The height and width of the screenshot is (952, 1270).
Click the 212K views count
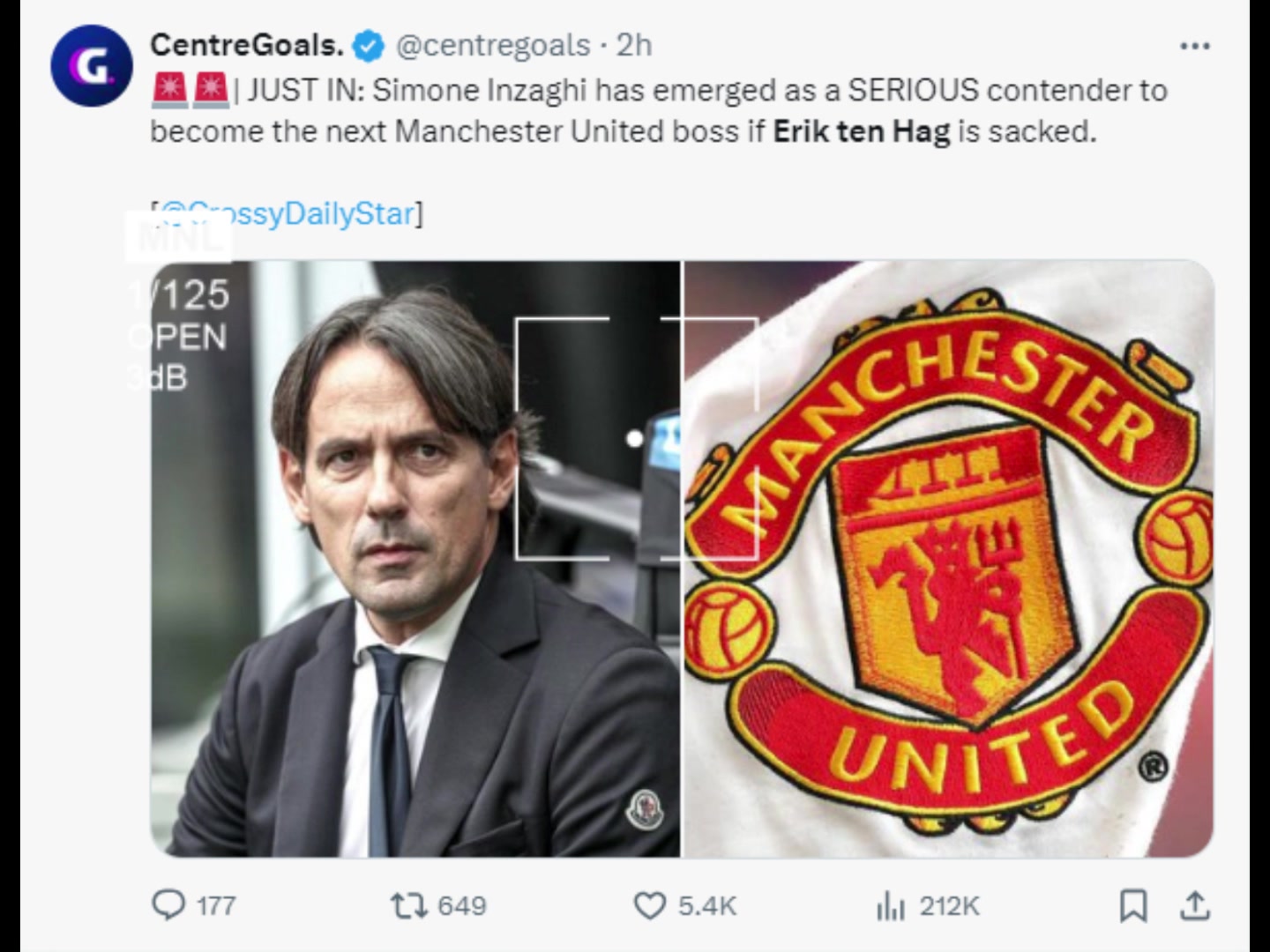949,905
